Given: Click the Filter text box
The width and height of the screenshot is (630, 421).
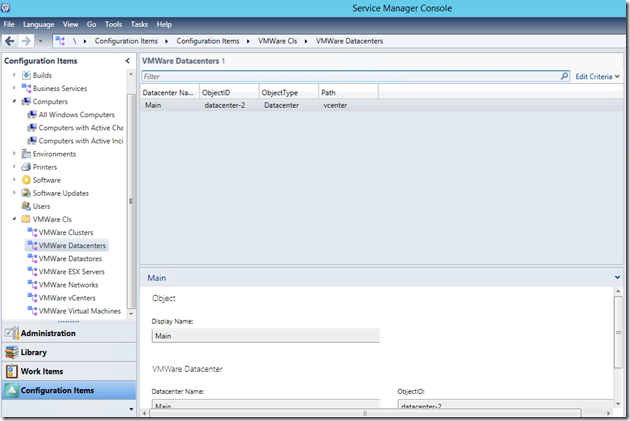Looking at the screenshot, I should (350, 76).
